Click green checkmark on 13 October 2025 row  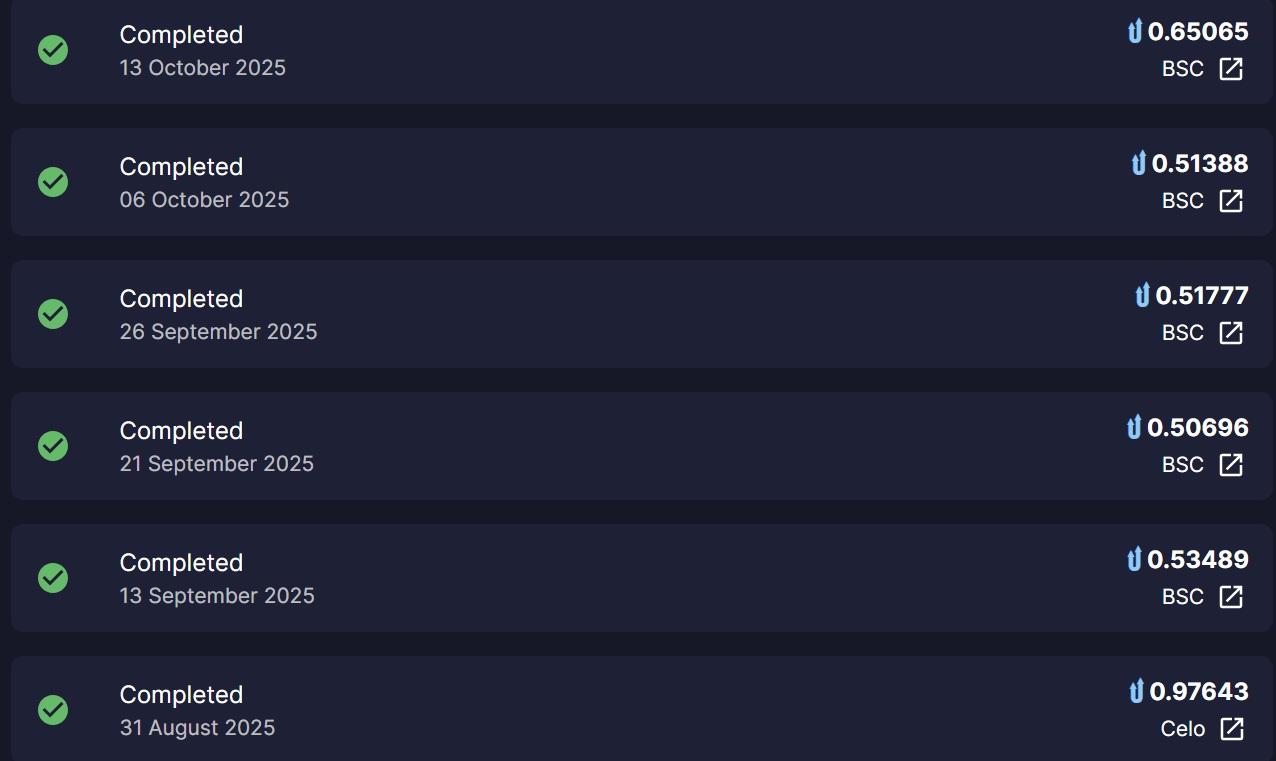[x=53, y=50]
